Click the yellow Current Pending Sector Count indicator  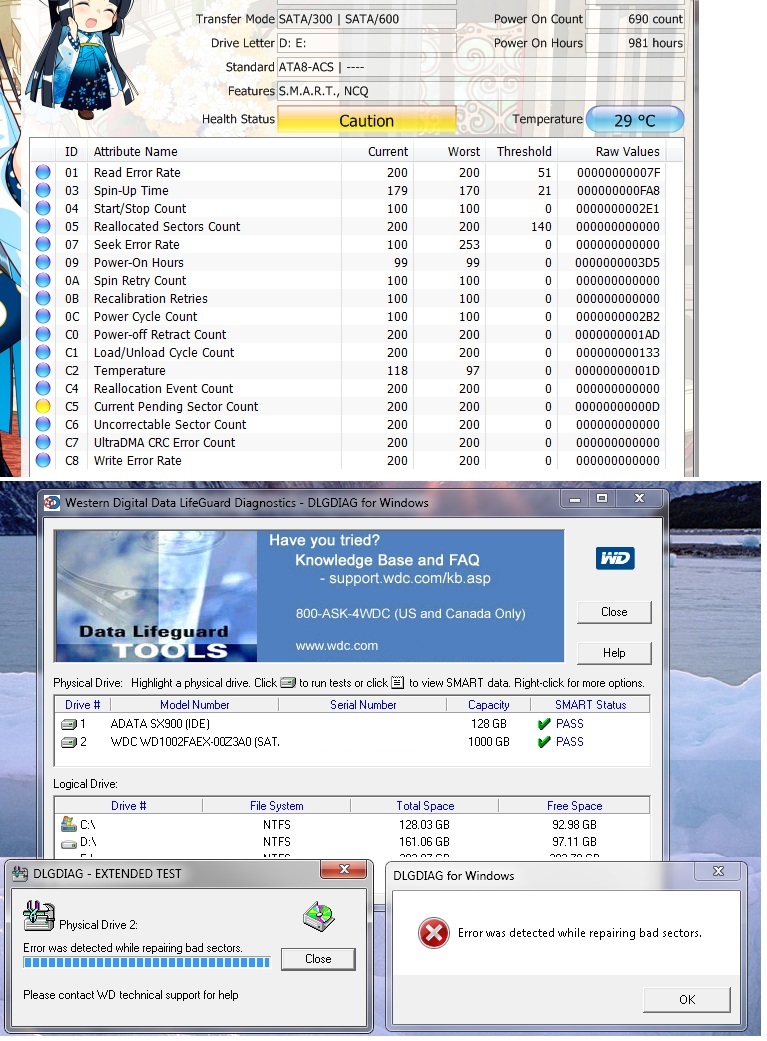[x=43, y=406]
